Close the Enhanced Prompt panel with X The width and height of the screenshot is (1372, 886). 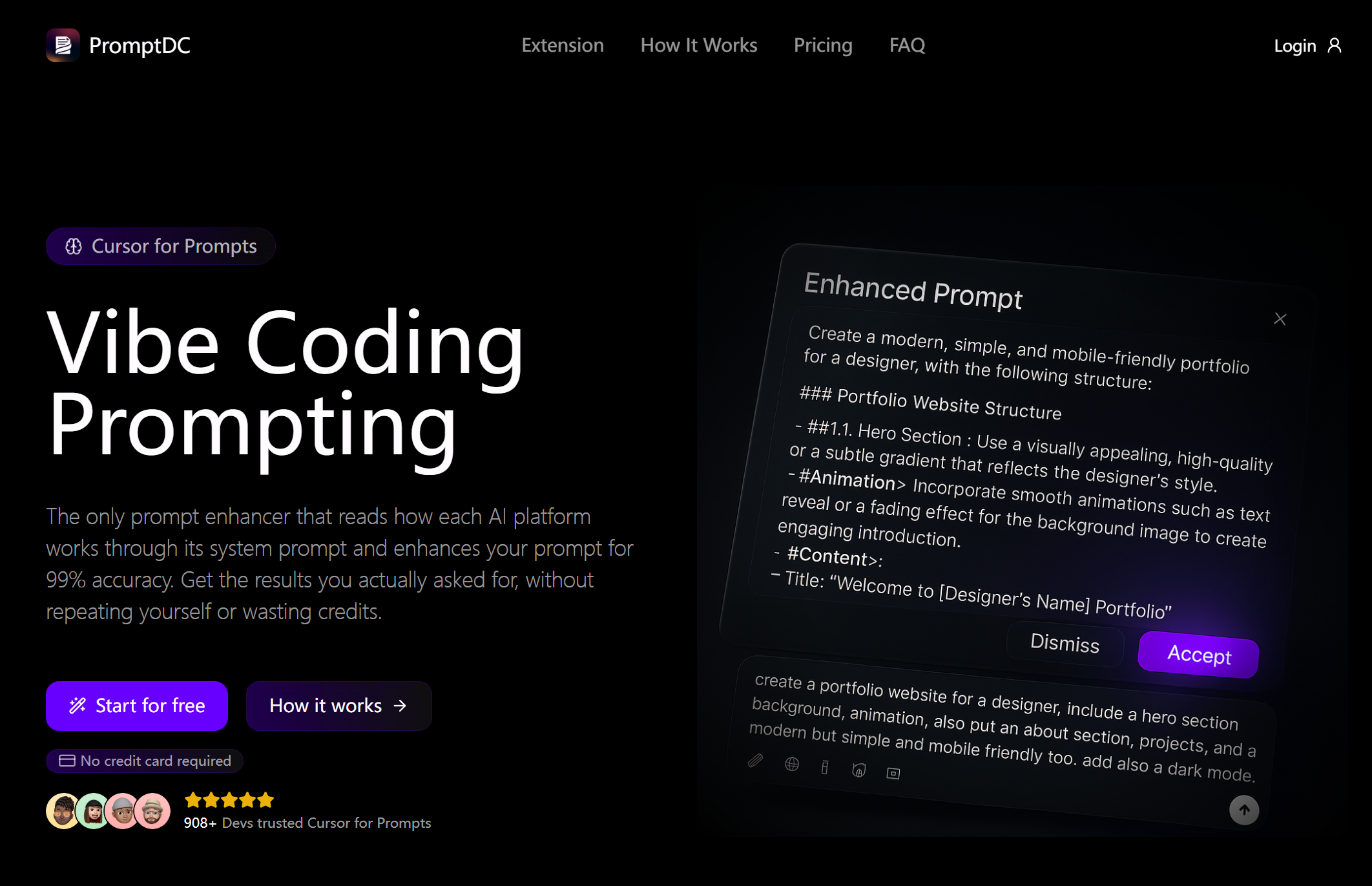(1280, 319)
